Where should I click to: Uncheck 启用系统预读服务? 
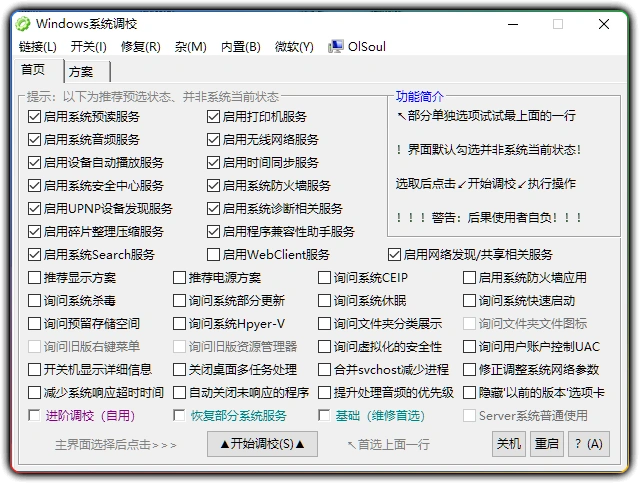click(34, 117)
